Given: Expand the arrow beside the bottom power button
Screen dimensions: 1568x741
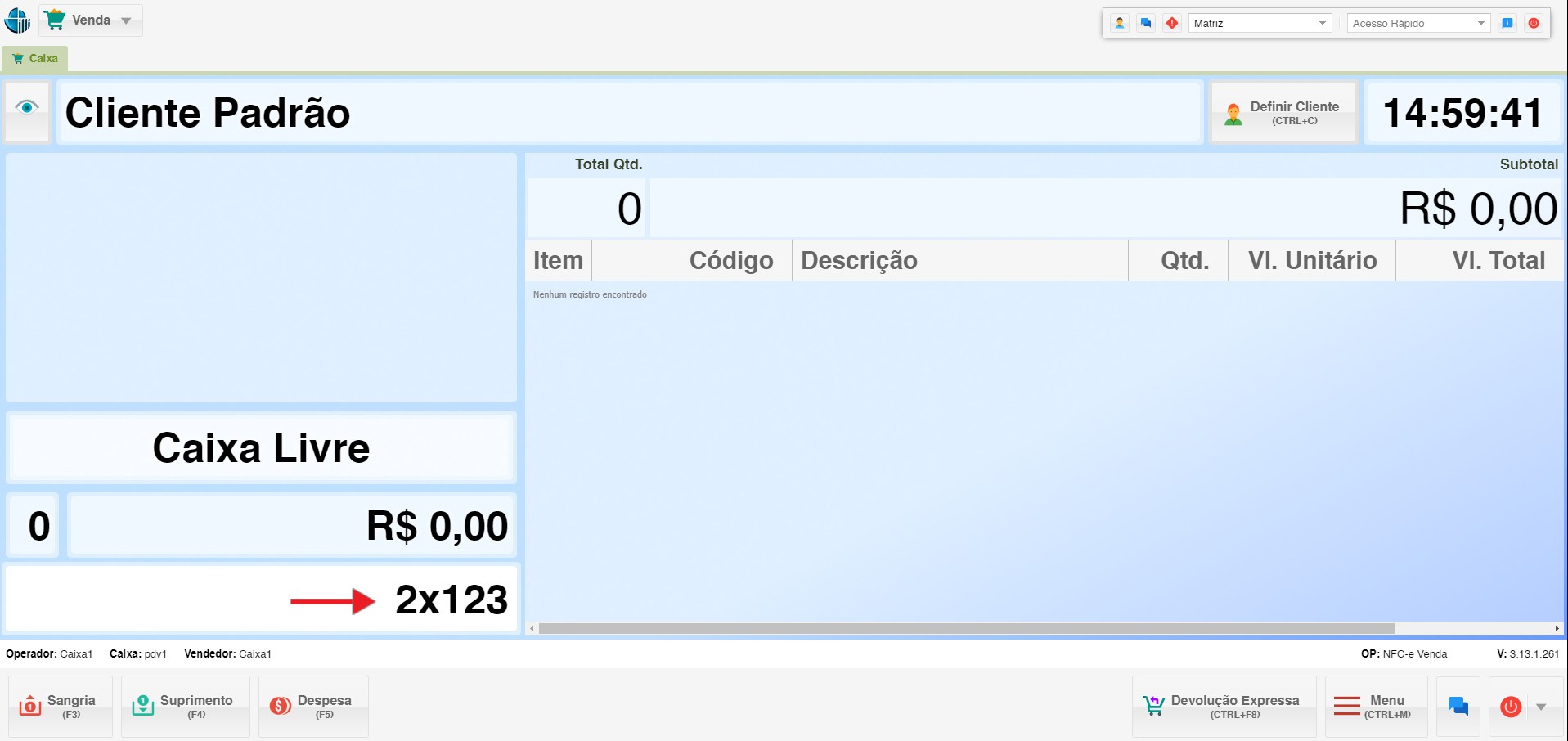Looking at the screenshot, I should [x=1541, y=707].
